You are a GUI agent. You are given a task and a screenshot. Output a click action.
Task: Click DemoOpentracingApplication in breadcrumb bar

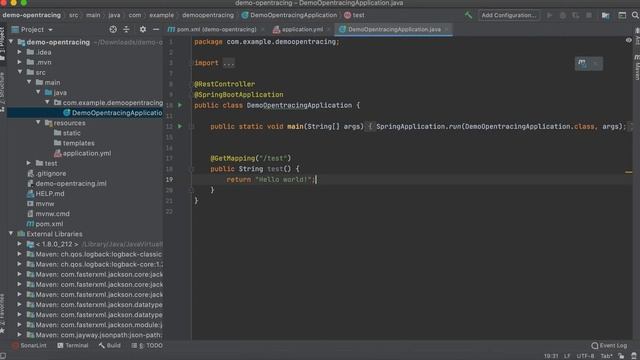289,16
